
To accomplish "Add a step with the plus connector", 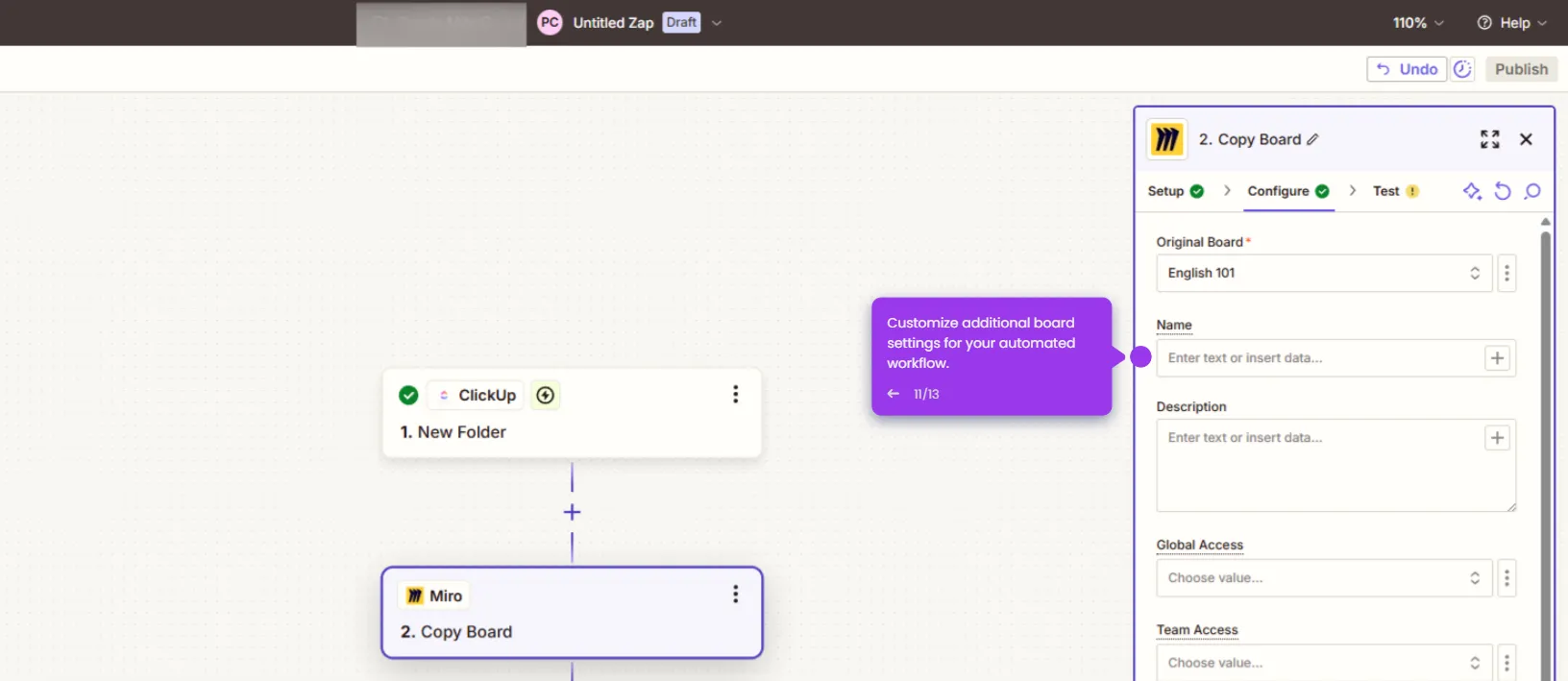I will [572, 512].
